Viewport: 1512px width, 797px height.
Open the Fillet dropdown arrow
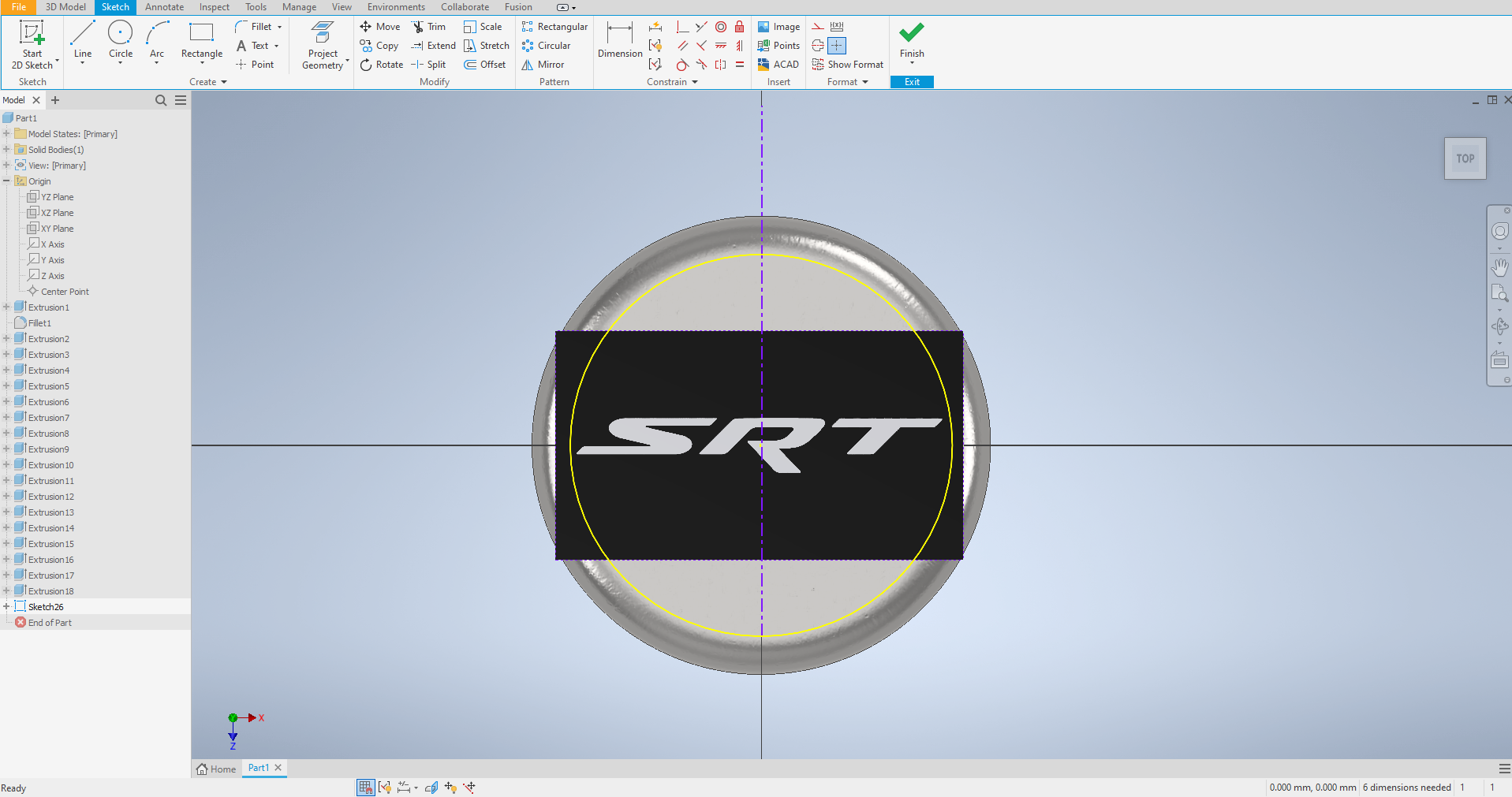[x=279, y=27]
